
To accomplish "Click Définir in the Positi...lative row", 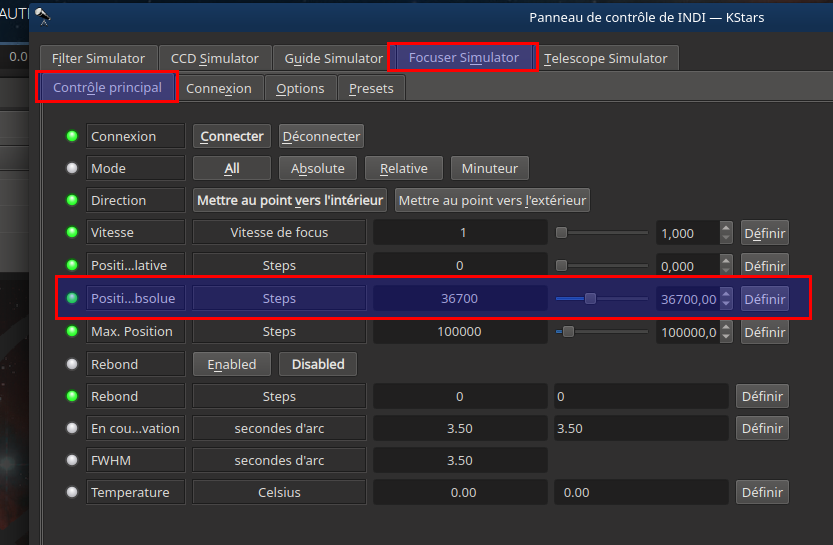I will tap(764, 266).
